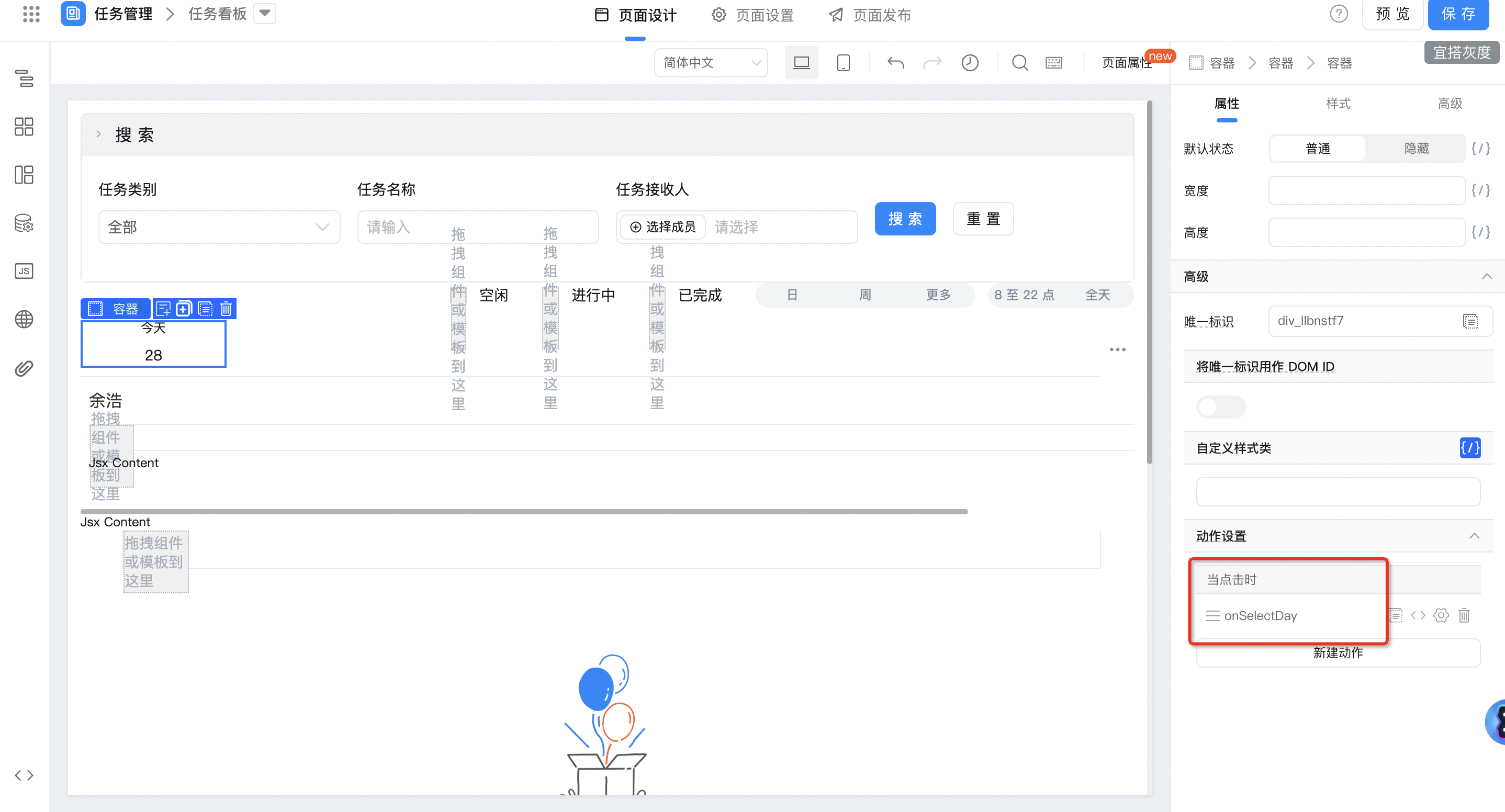The width and height of the screenshot is (1505, 812).
Task: Open the 简体中文 language dropdown
Action: (x=711, y=62)
